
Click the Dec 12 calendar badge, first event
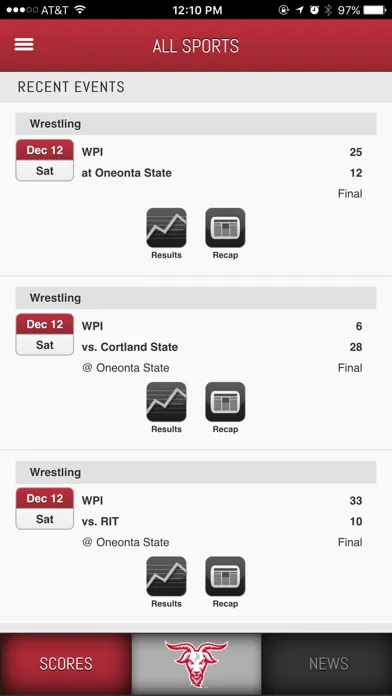coord(45,160)
